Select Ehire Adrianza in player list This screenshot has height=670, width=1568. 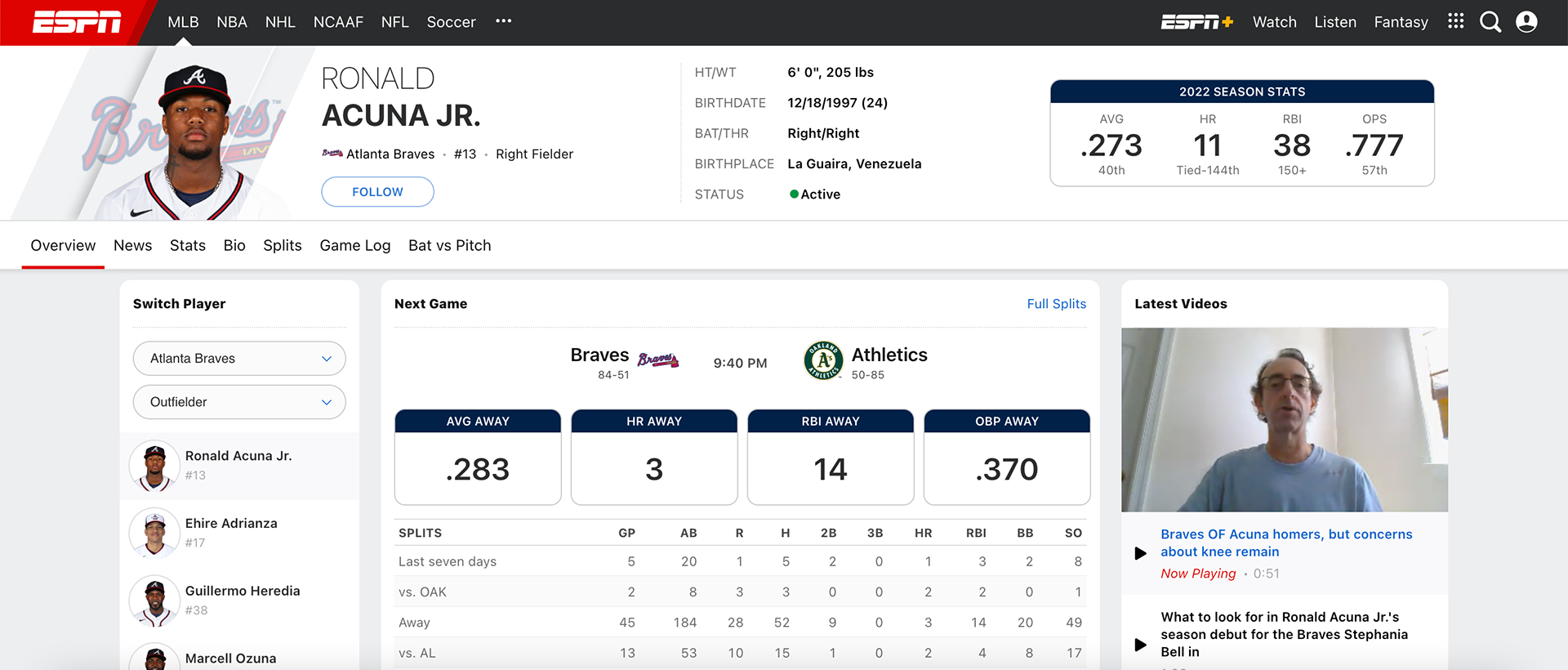tap(231, 523)
